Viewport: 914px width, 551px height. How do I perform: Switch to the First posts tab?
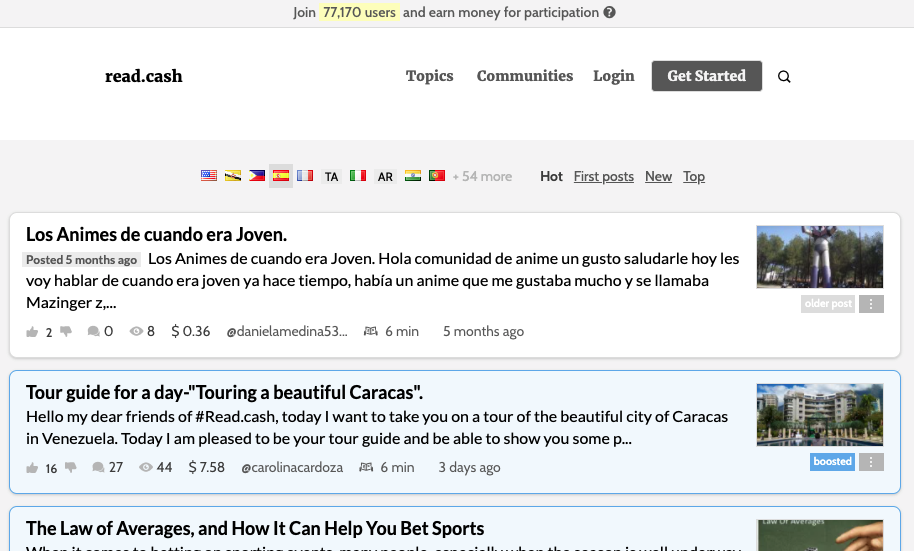pos(603,176)
